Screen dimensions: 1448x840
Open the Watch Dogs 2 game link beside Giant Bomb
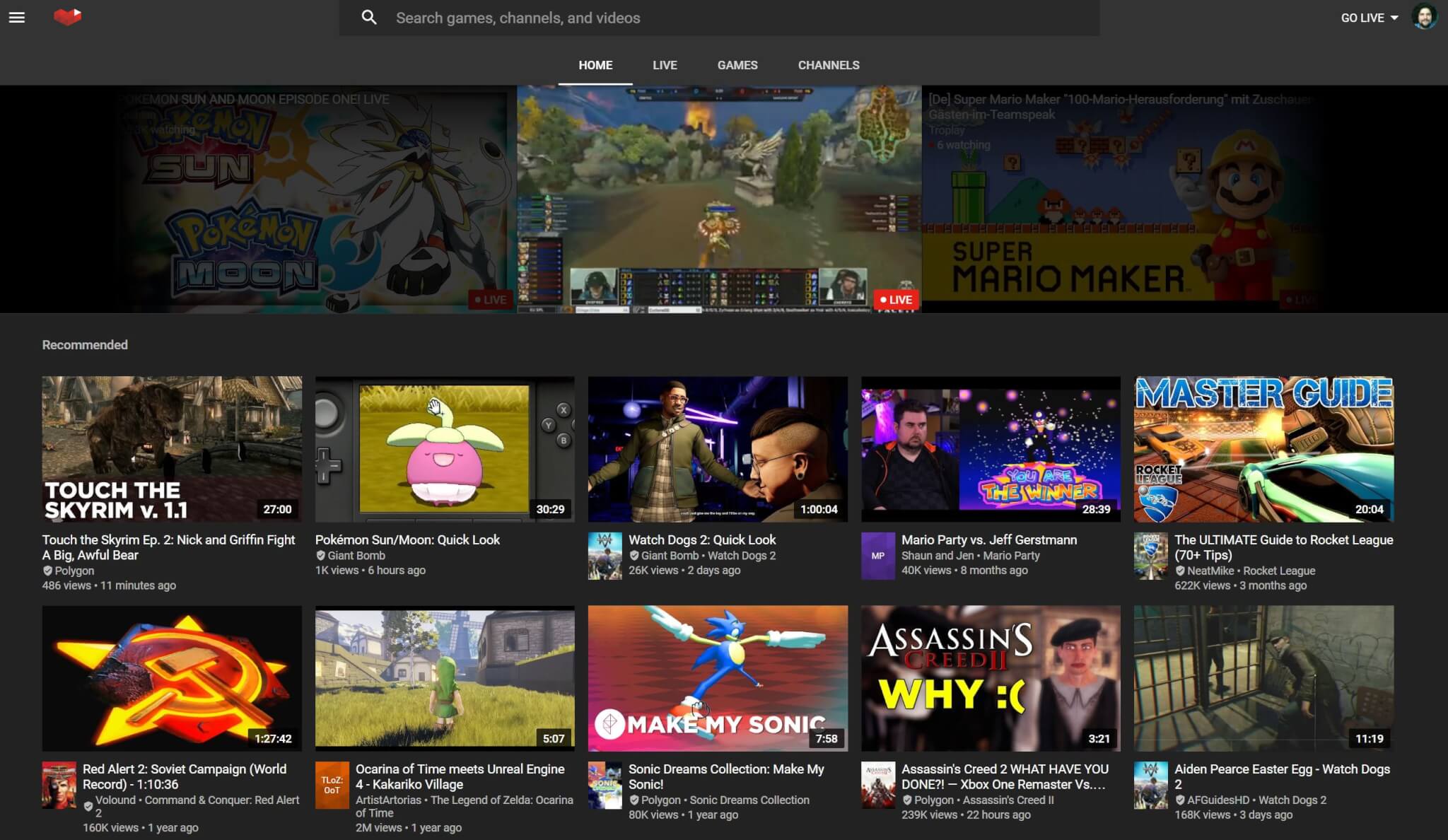[742, 556]
